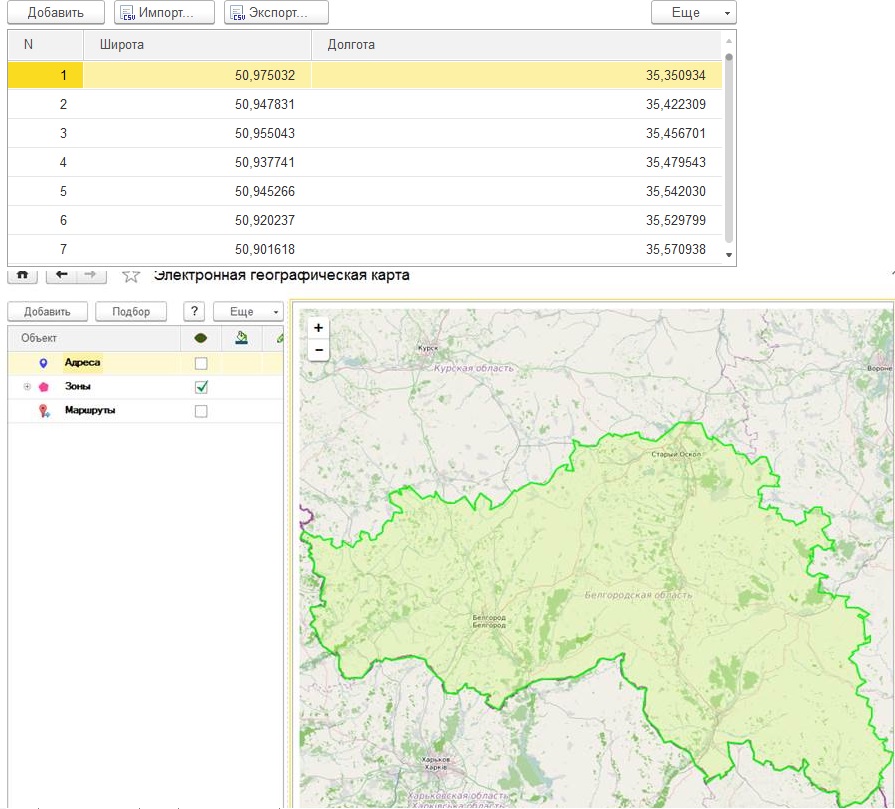The width and height of the screenshot is (895, 809).
Task: Click the fill color bucket column icon
Action: [x=241, y=338]
